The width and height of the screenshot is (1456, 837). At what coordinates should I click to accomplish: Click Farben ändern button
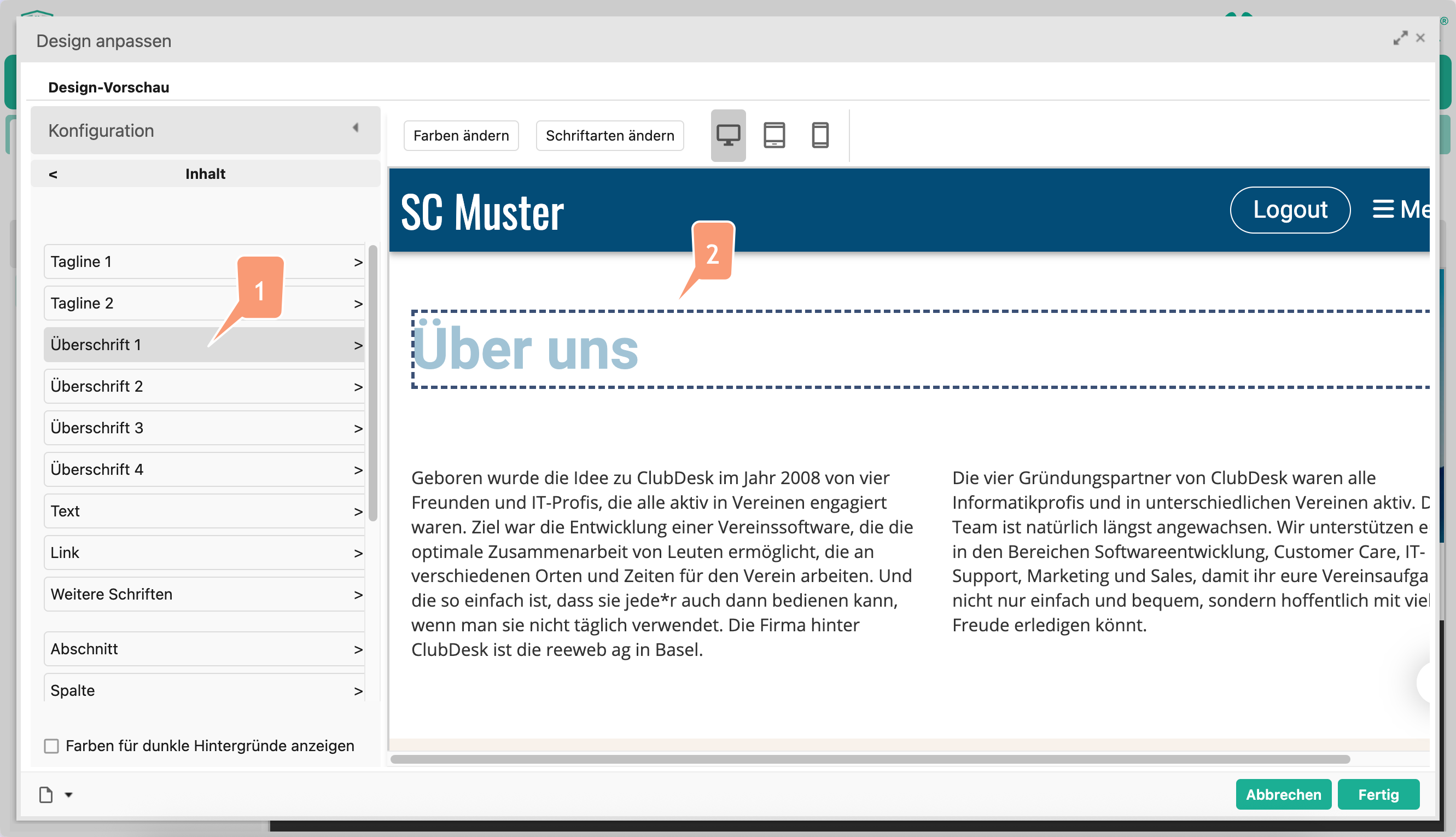pyautogui.click(x=461, y=136)
